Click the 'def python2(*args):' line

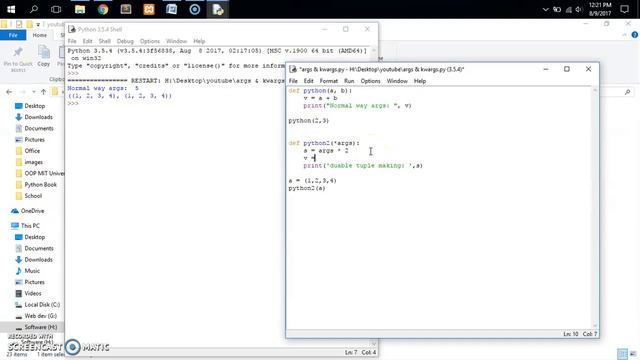[x=324, y=143]
